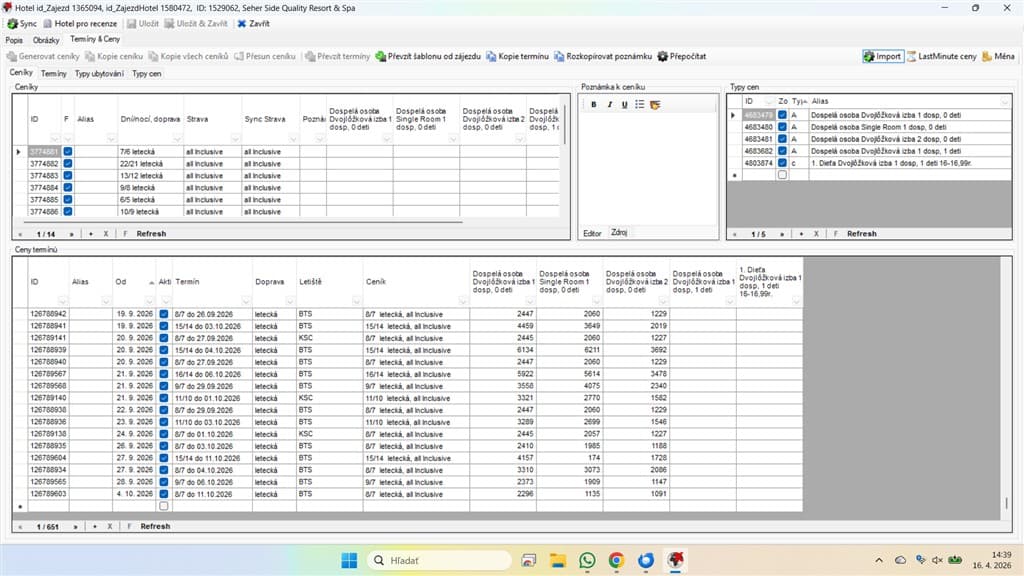Toggle the checkbox for price type 4803874

(x=782, y=163)
